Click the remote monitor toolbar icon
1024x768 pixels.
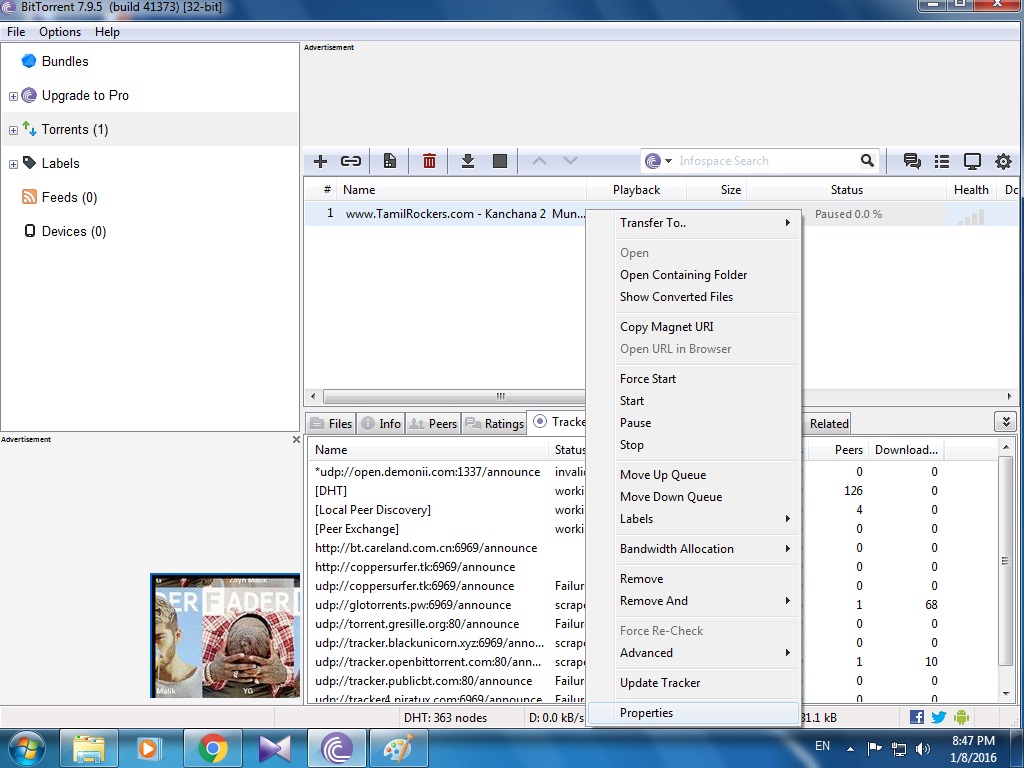972,161
